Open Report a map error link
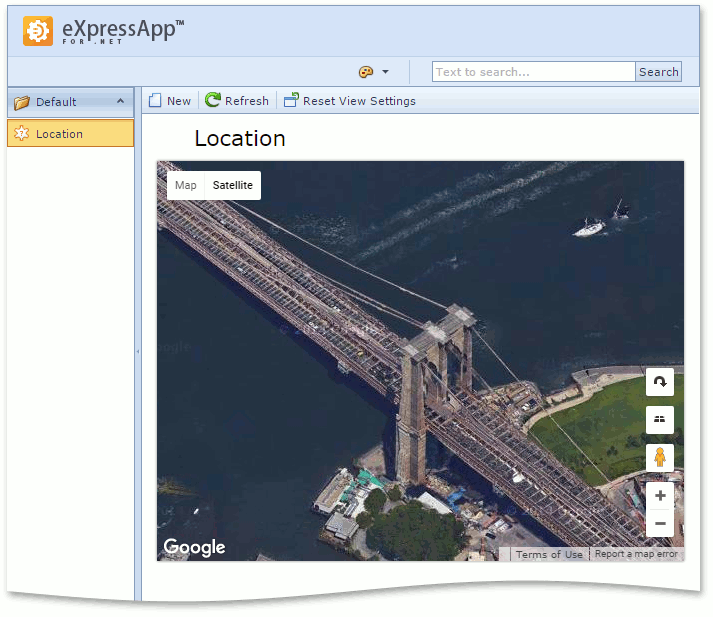Screen dimensions: 713x617 [x=636, y=554]
